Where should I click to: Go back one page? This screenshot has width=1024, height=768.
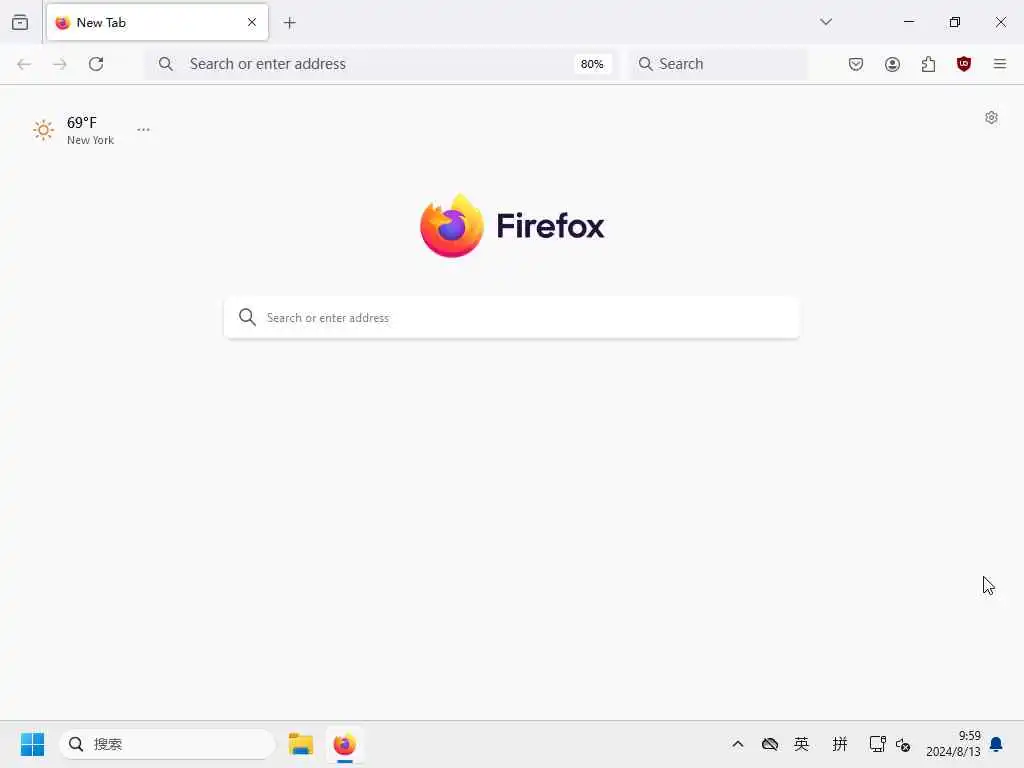pos(24,64)
